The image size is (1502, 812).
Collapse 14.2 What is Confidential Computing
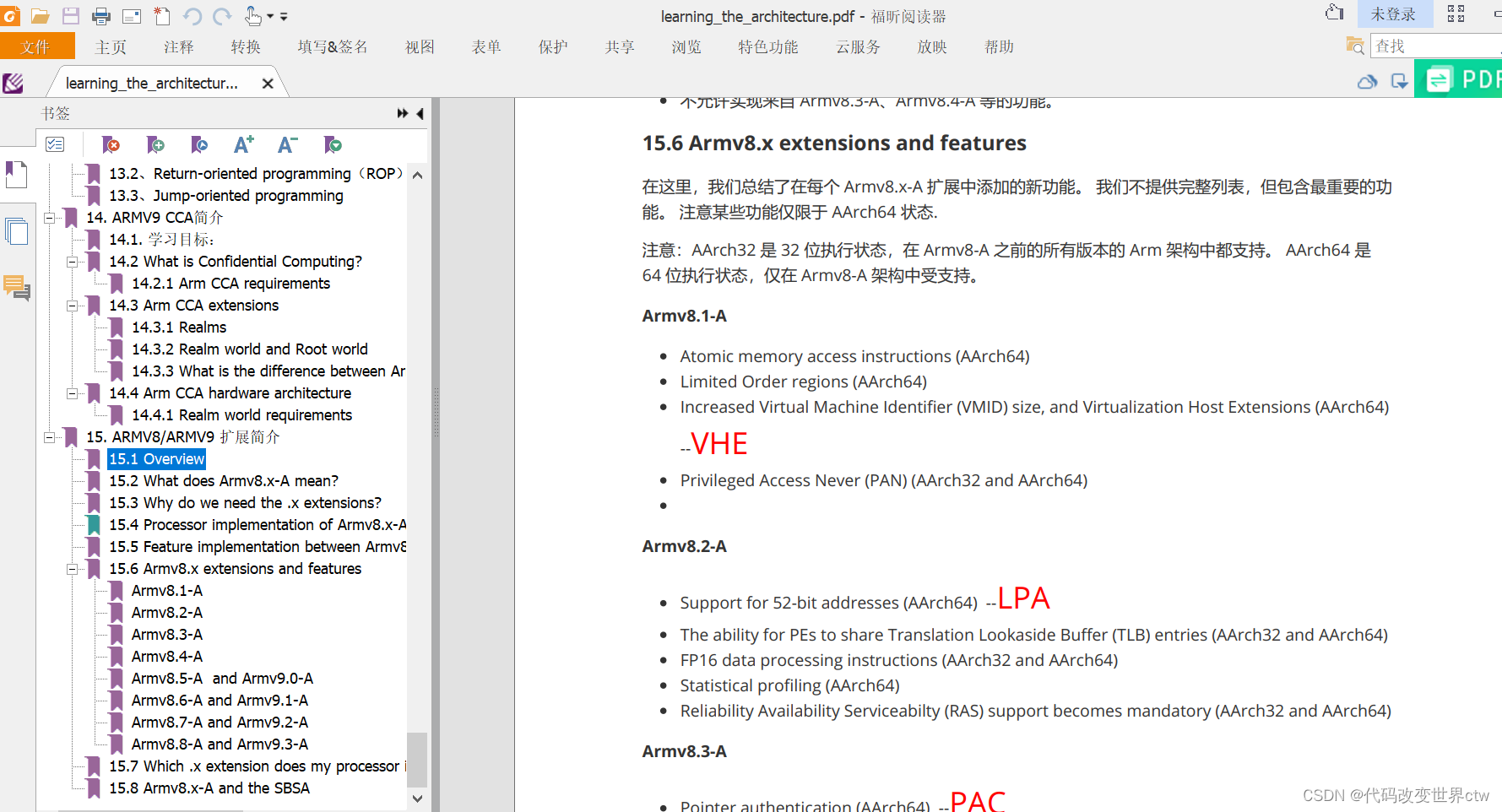point(73,262)
